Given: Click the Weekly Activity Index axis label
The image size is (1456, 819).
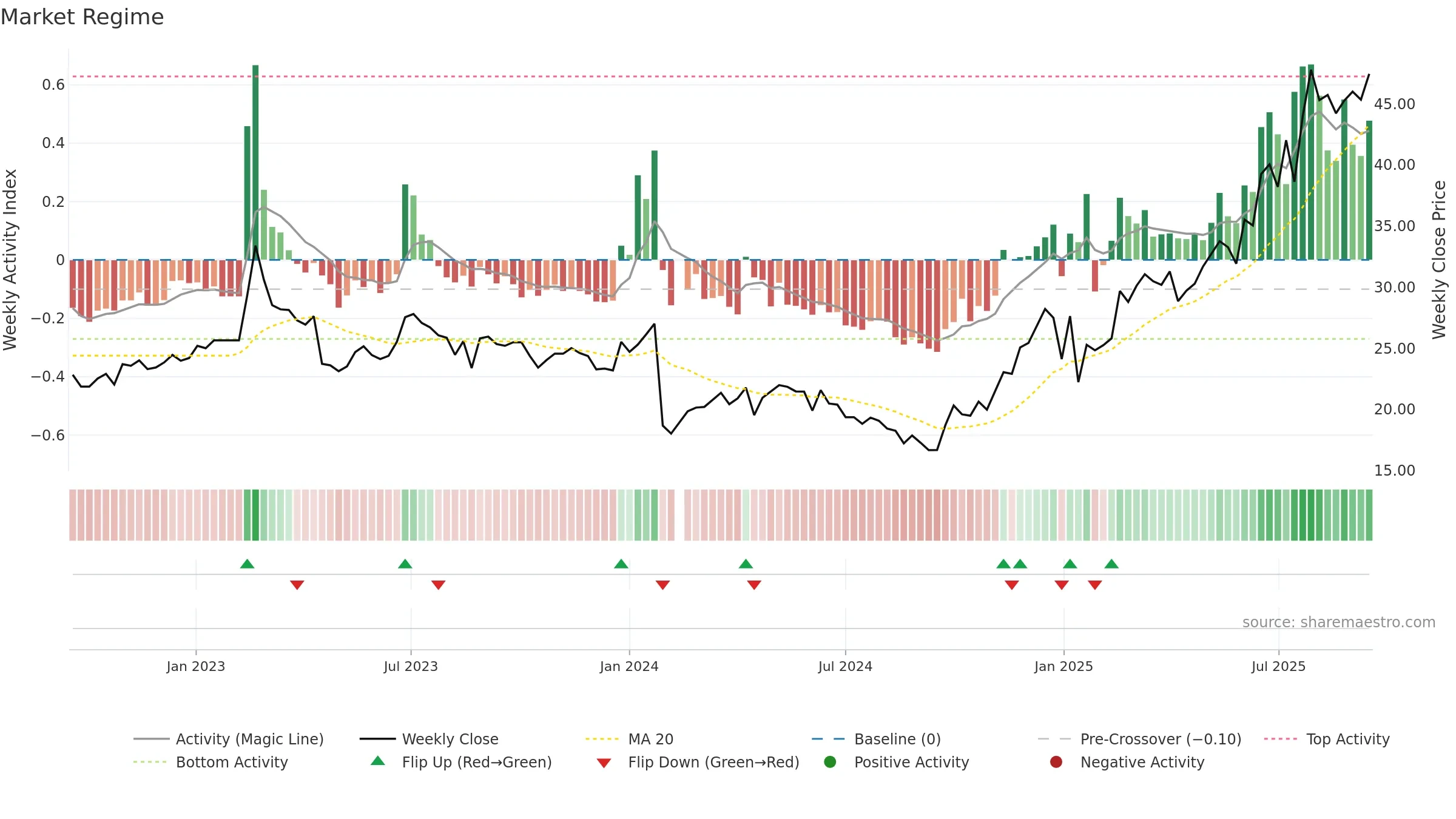Looking at the screenshot, I should click(x=10, y=260).
